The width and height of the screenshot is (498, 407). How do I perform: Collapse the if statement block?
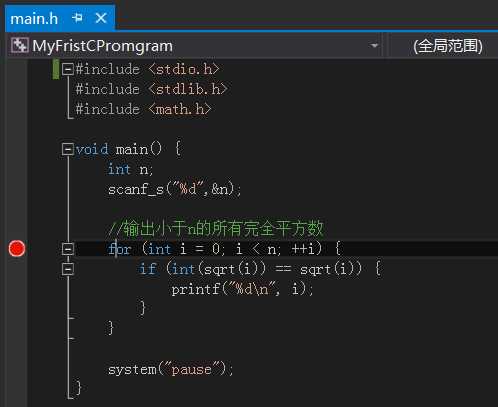click(x=68, y=269)
